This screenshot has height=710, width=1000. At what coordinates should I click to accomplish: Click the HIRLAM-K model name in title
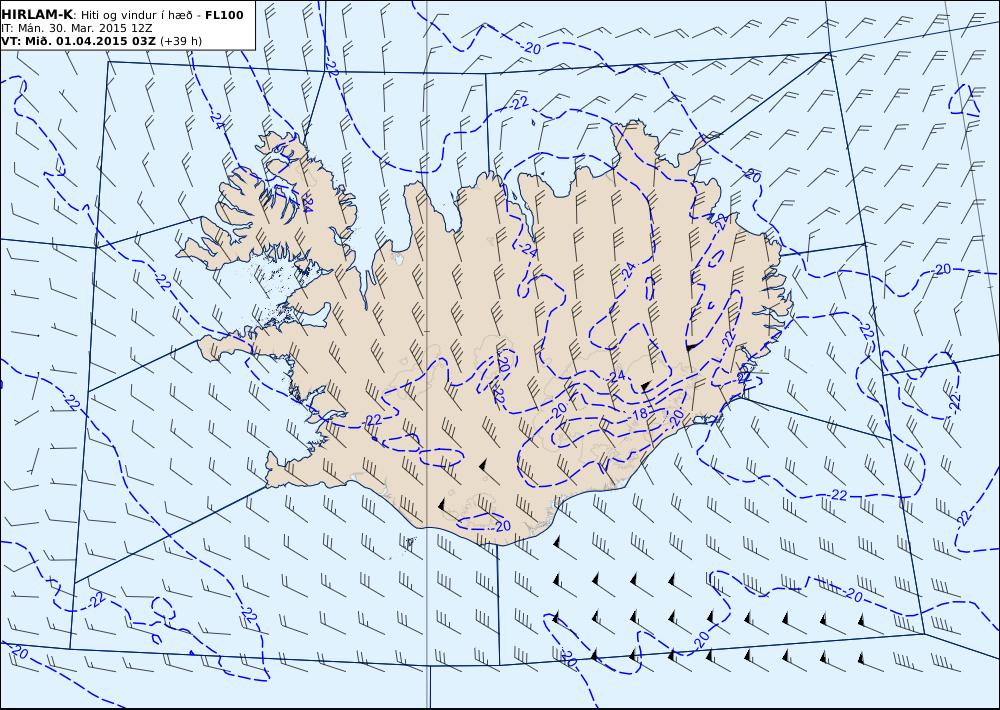coord(37,15)
